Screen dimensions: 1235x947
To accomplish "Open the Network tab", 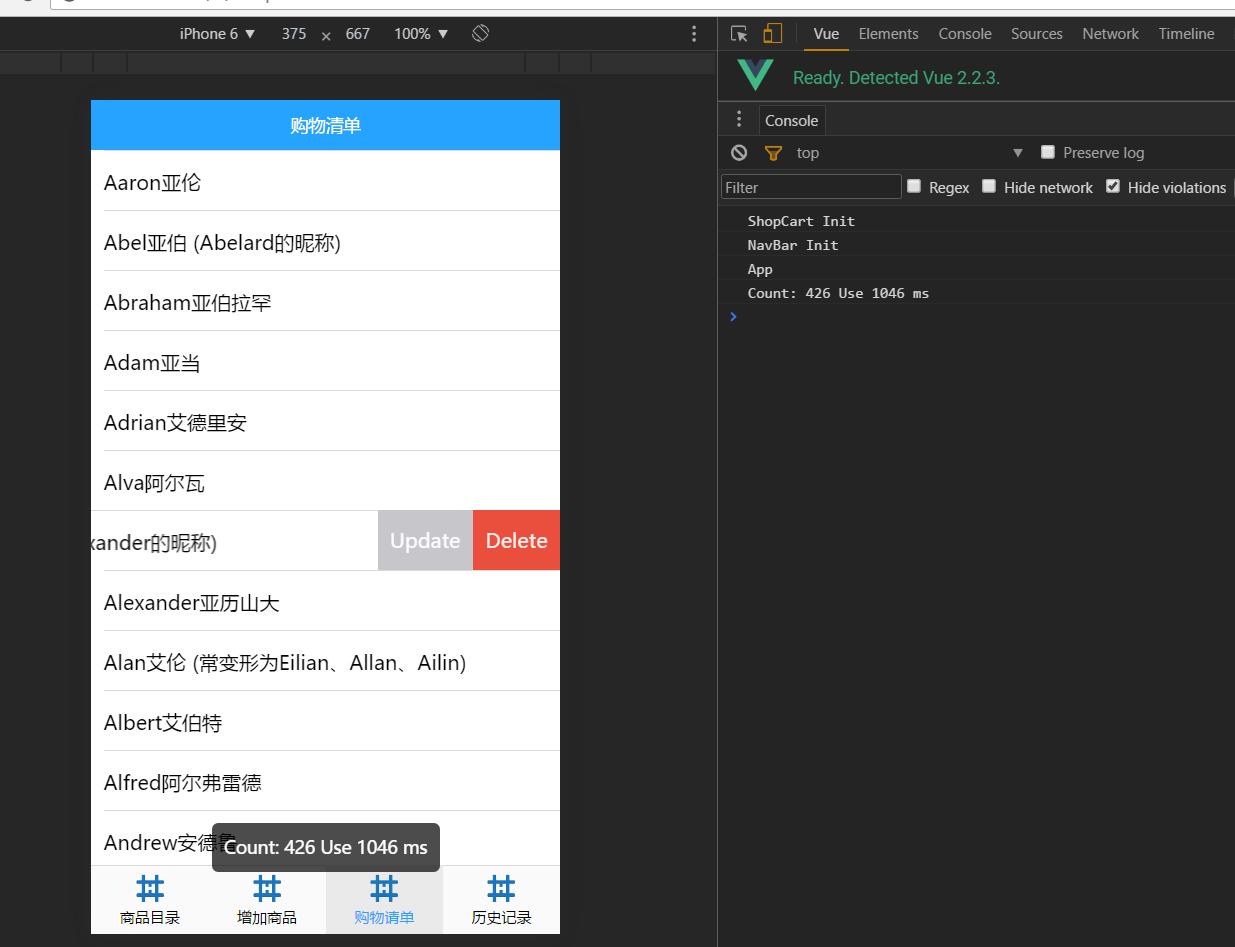I will point(1110,34).
